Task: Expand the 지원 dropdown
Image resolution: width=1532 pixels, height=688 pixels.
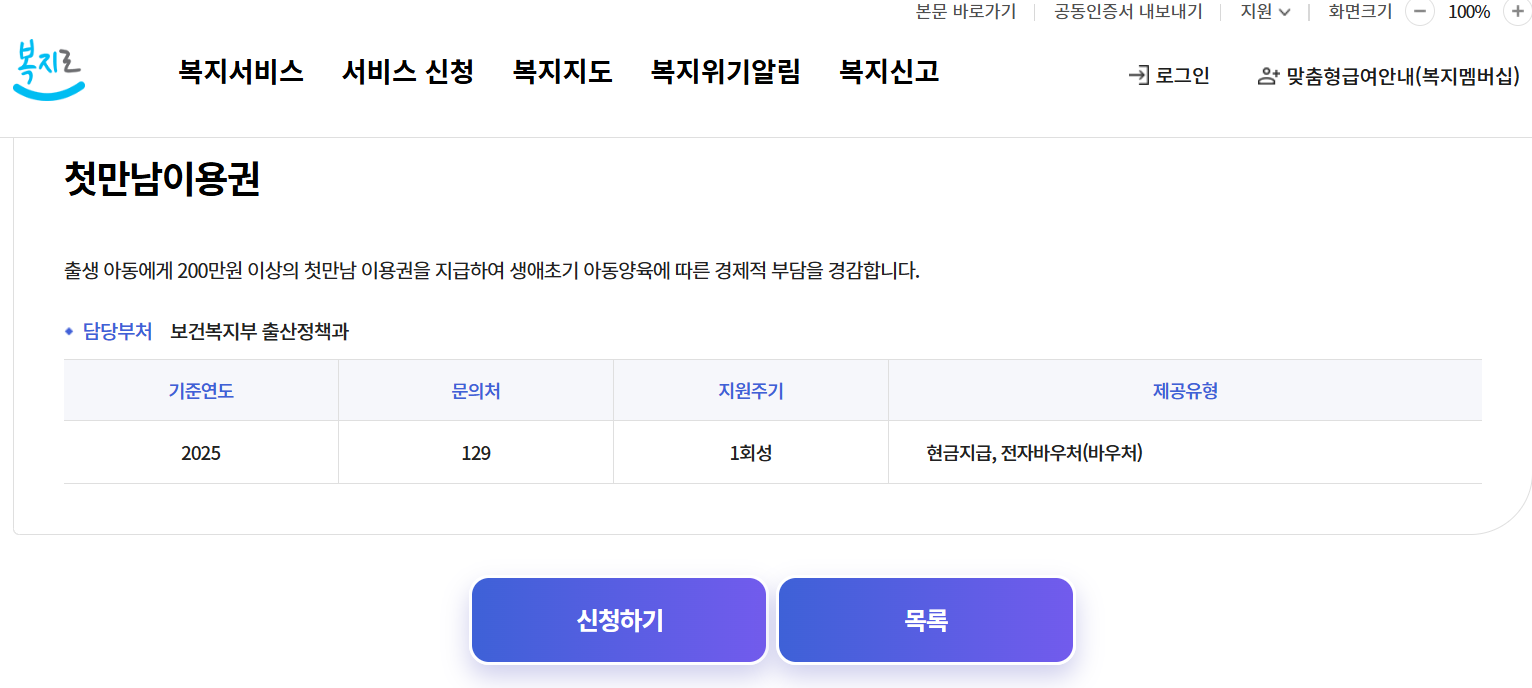Action: [x=1264, y=12]
